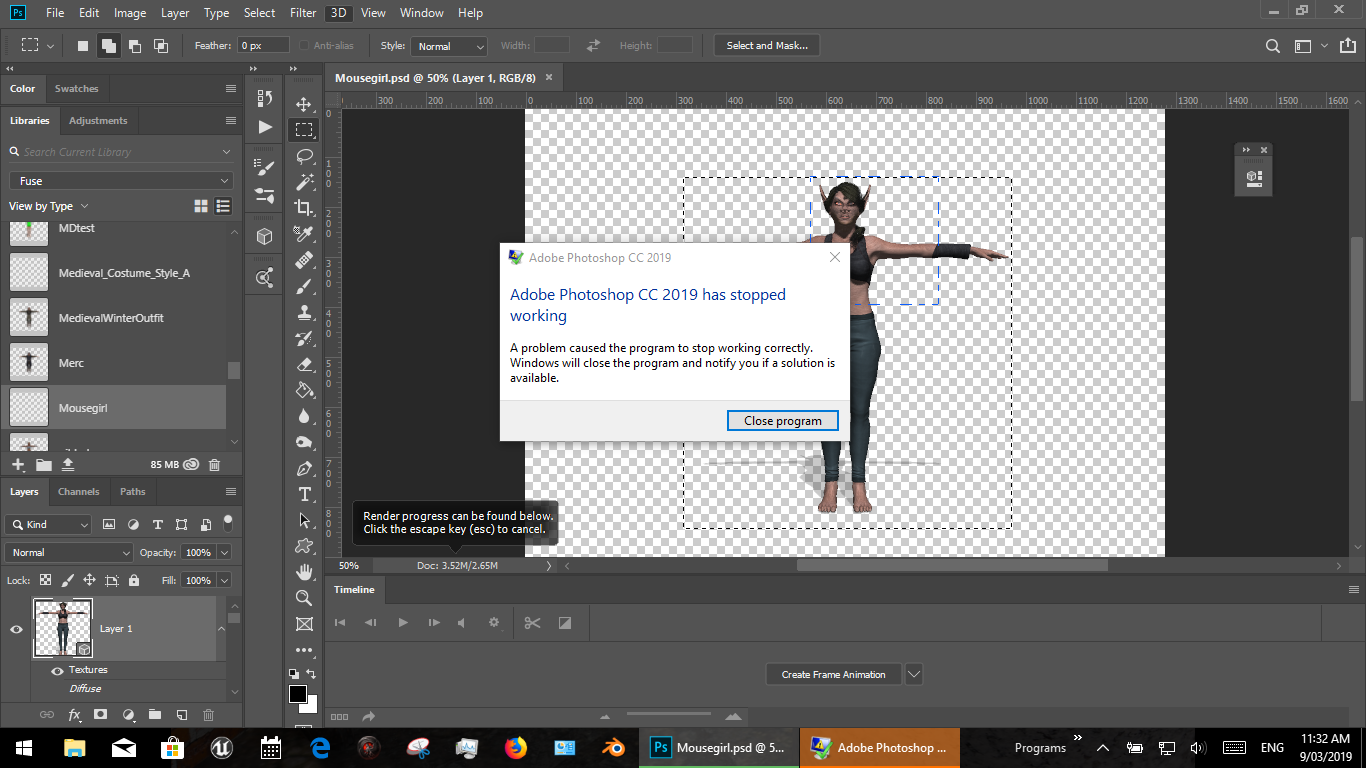The height and width of the screenshot is (768, 1366).
Task: Toggle lock transparent pixels
Action: coord(45,580)
